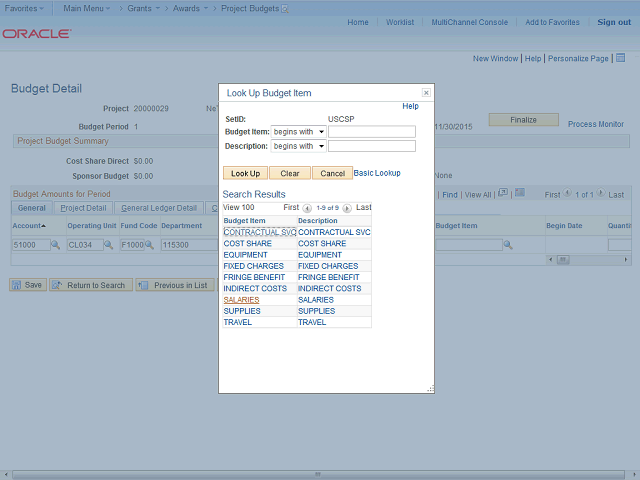This screenshot has height=480, width=640.
Task: Switch to the Project Detail tab
Action: point(83,208)
